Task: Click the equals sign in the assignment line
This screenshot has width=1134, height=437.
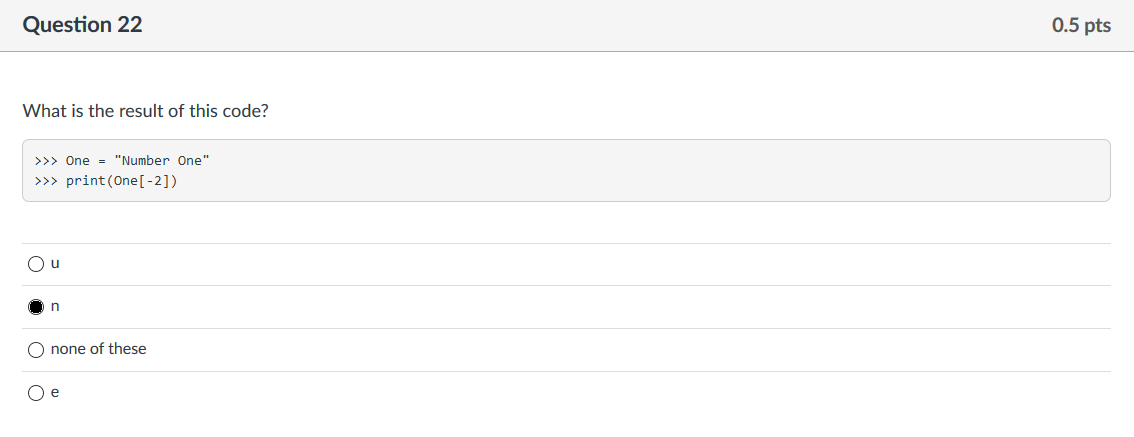Action: tap(101, 161)
